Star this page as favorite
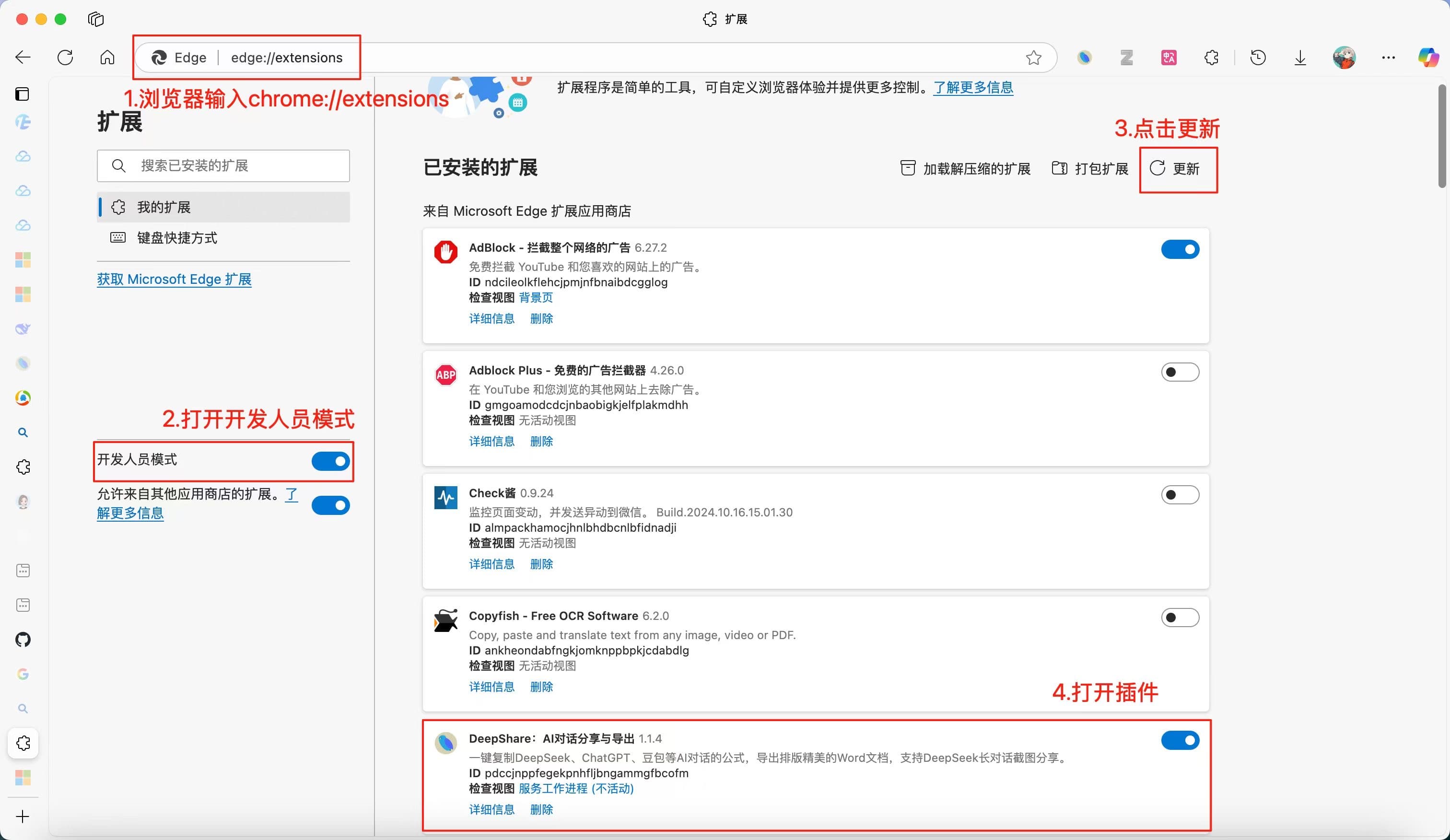This screenshot has width=1450, height=840. (1033, 58)
